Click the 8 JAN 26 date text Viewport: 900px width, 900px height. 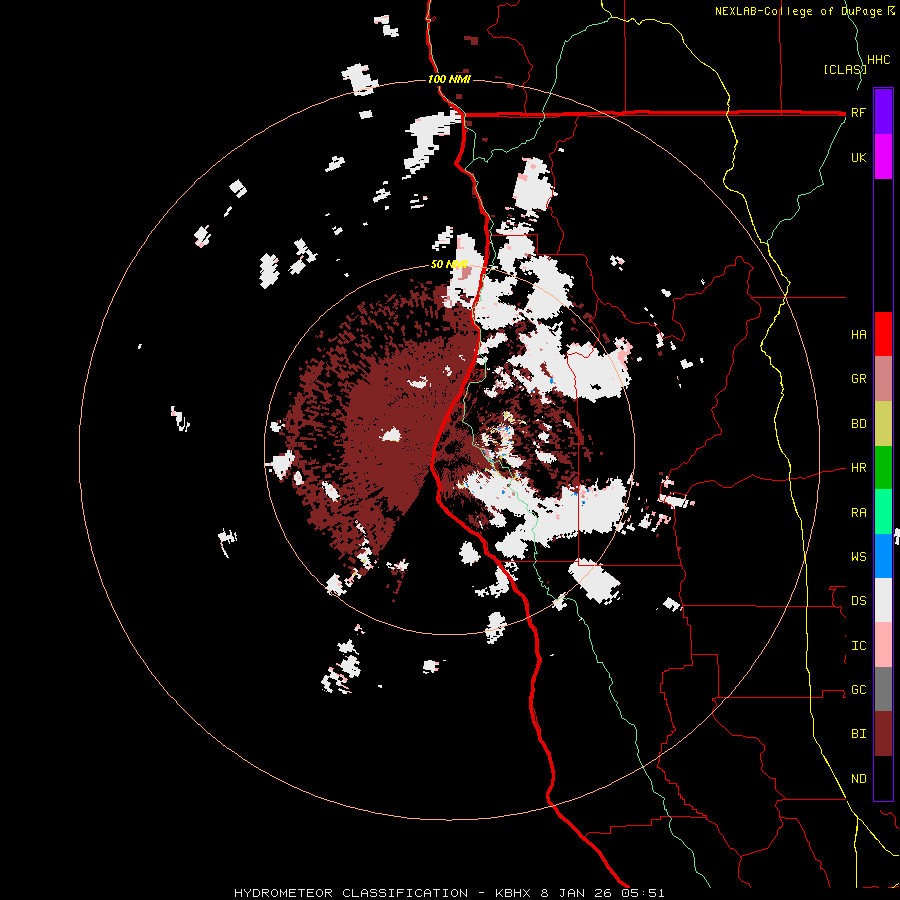coord(576,893)
